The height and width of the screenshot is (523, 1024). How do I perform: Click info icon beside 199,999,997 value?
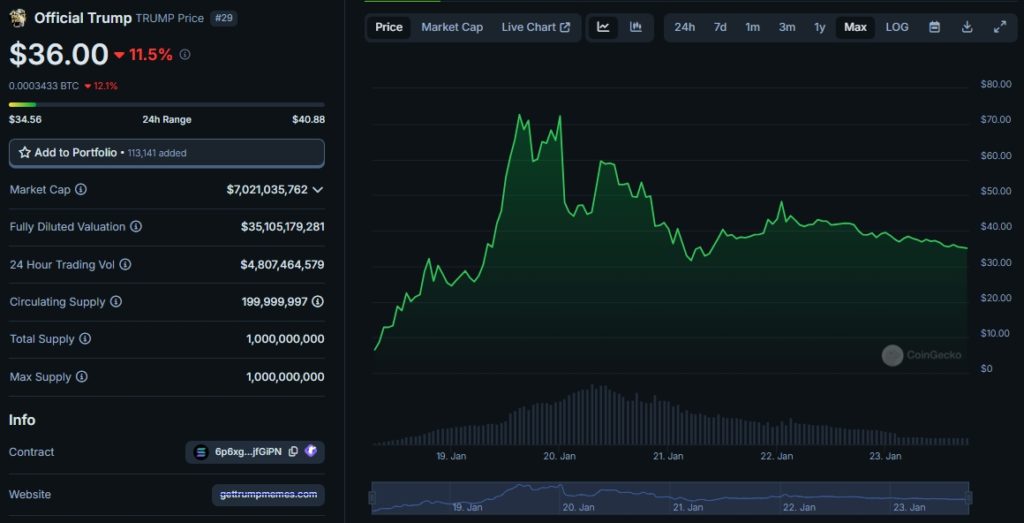pyautogui.click(x=317, y=302)
